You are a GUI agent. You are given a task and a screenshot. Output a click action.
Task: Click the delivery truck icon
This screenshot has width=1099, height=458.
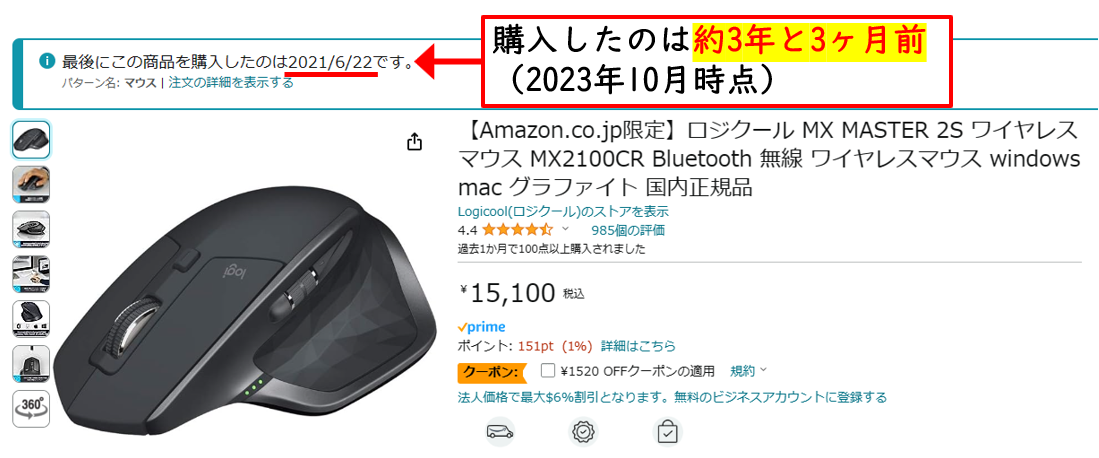[499, 432]
